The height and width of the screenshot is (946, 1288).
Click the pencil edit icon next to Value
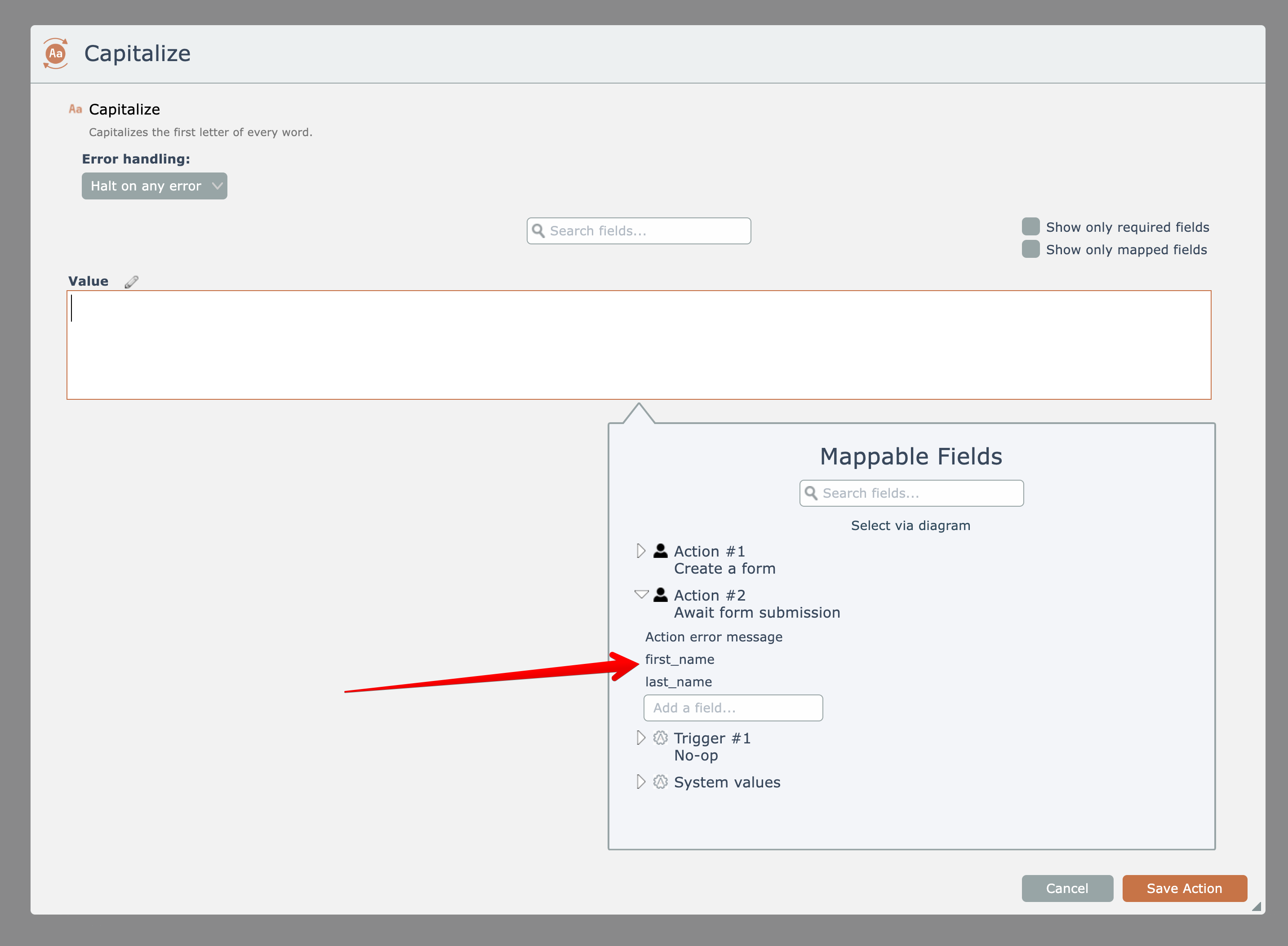point(131,282)
